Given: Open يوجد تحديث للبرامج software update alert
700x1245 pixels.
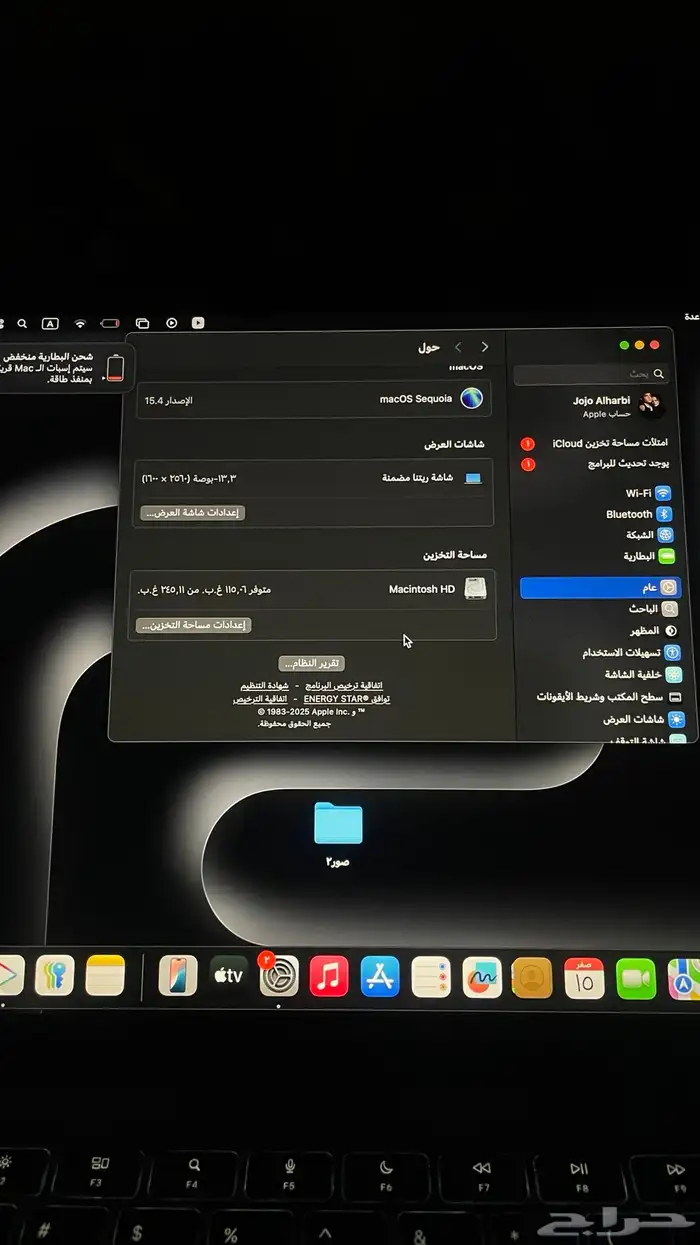Looking at the screenshot, I should 595,464.
